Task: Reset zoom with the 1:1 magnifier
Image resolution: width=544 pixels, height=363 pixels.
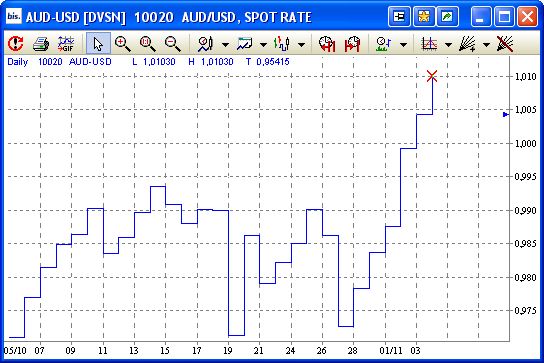Action: point(147,44)
